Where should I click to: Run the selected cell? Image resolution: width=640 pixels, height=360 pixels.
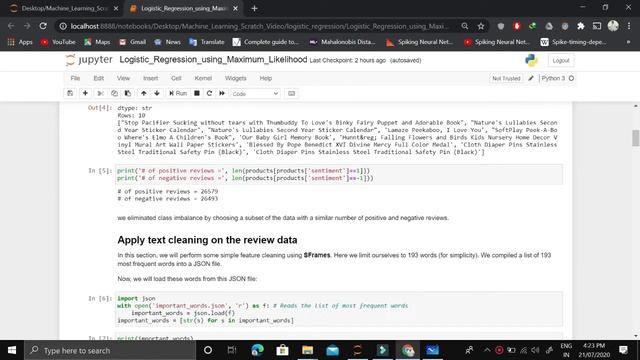178,93
